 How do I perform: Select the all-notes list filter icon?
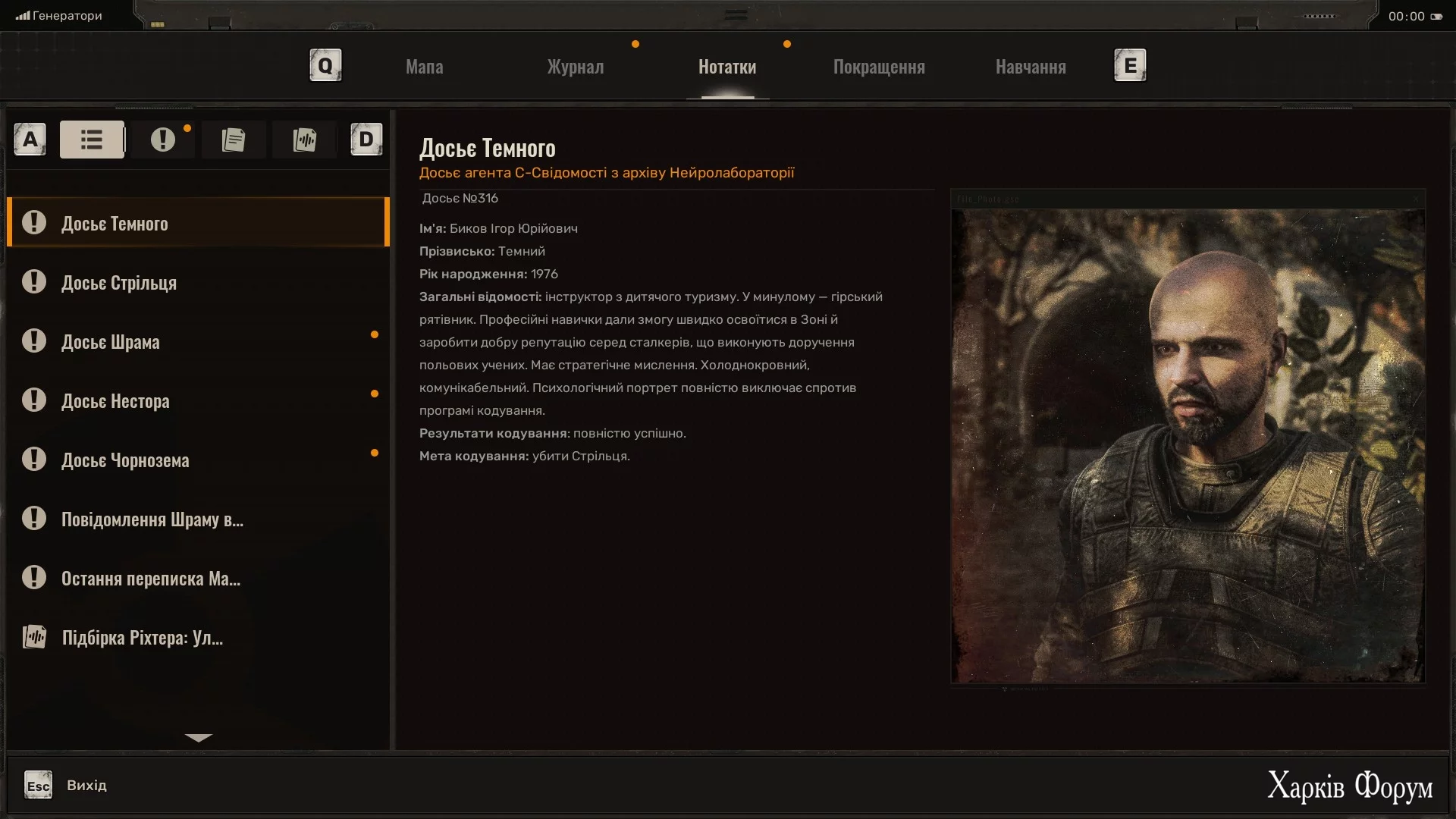click(92, 140)
